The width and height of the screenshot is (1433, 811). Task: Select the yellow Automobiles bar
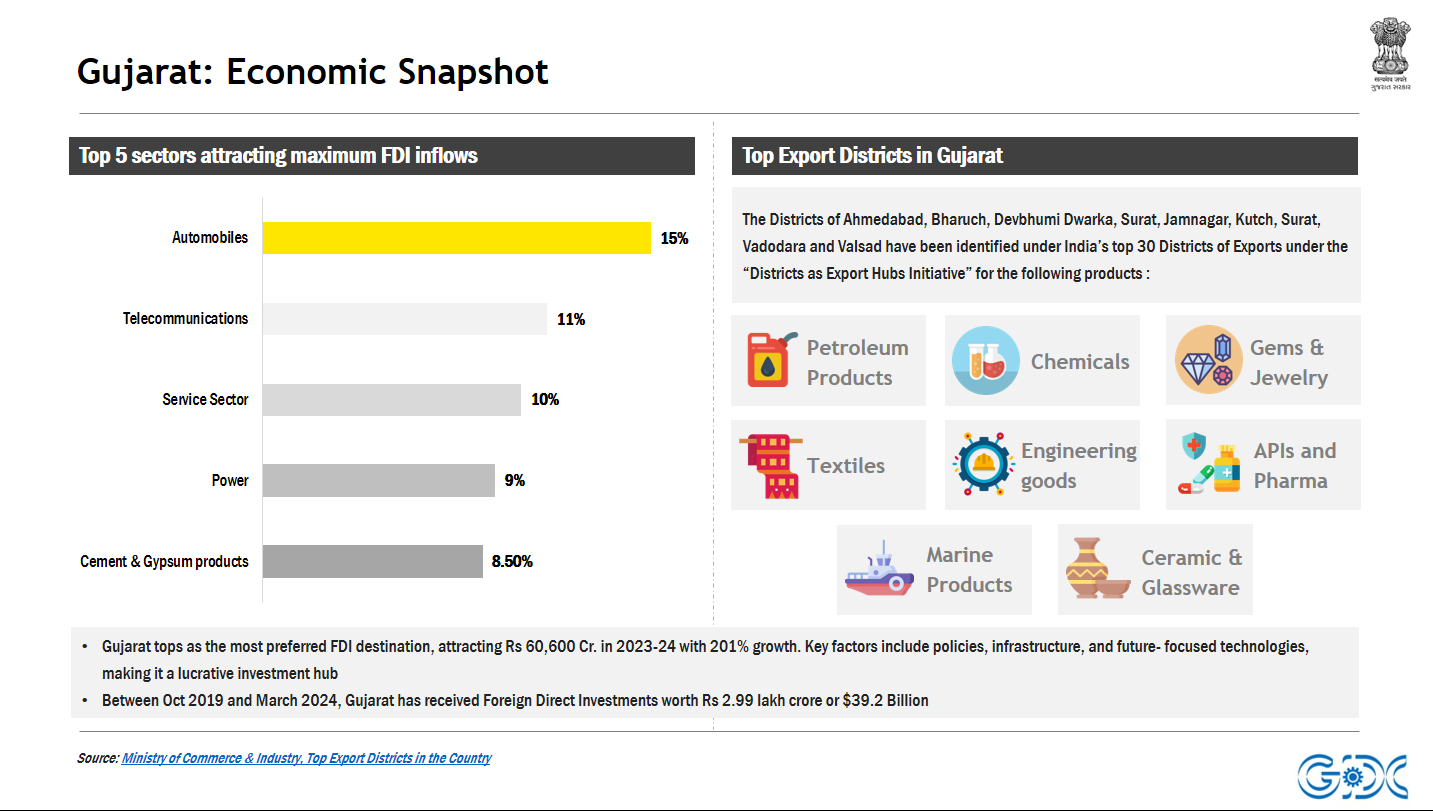point(456,238)
